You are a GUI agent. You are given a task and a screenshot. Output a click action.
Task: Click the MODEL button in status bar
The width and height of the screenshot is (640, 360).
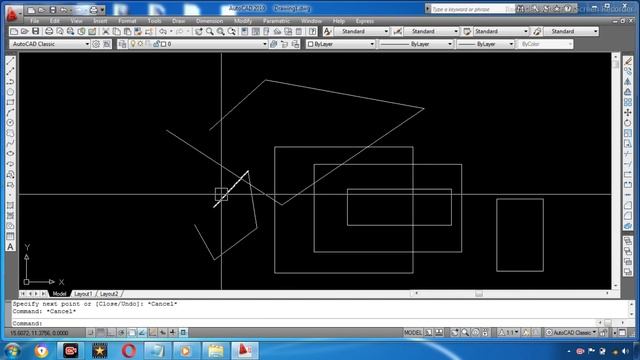coord(413,333)
